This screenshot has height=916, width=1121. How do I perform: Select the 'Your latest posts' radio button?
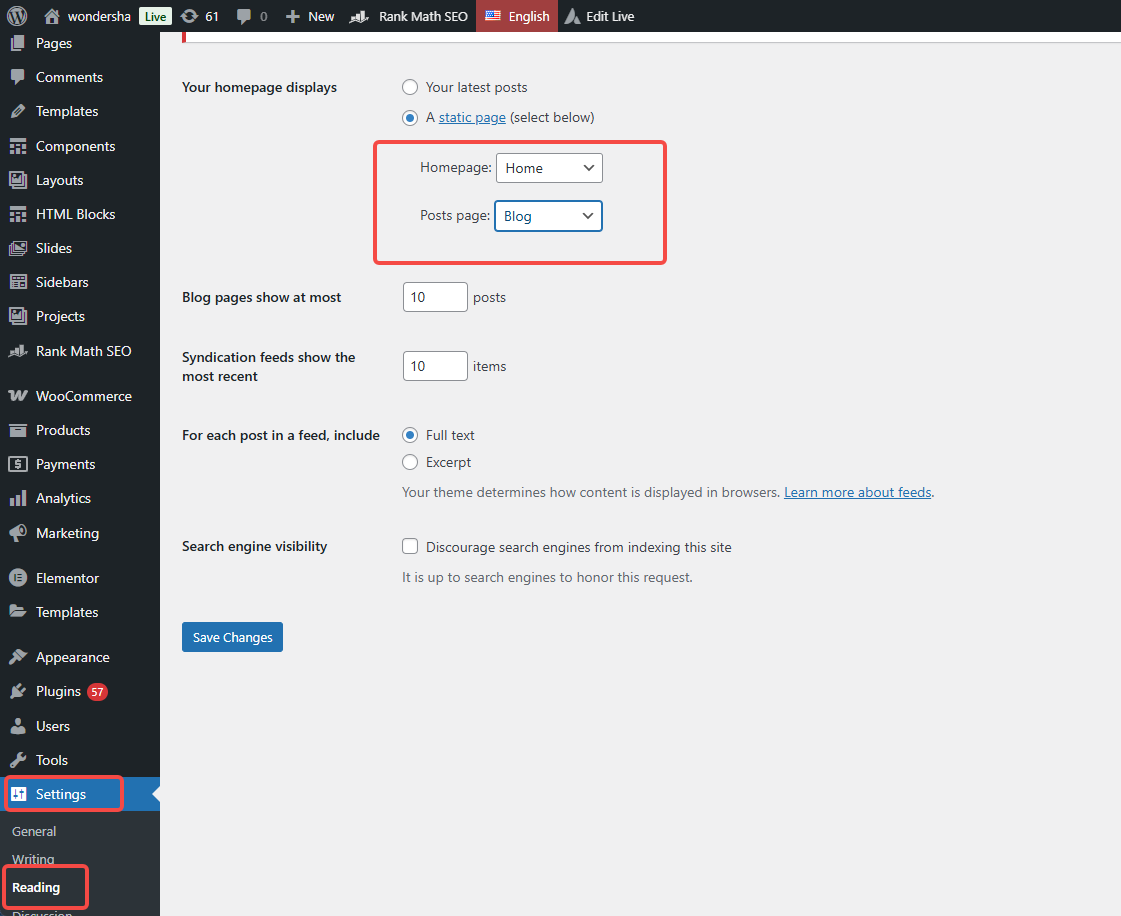410,88
